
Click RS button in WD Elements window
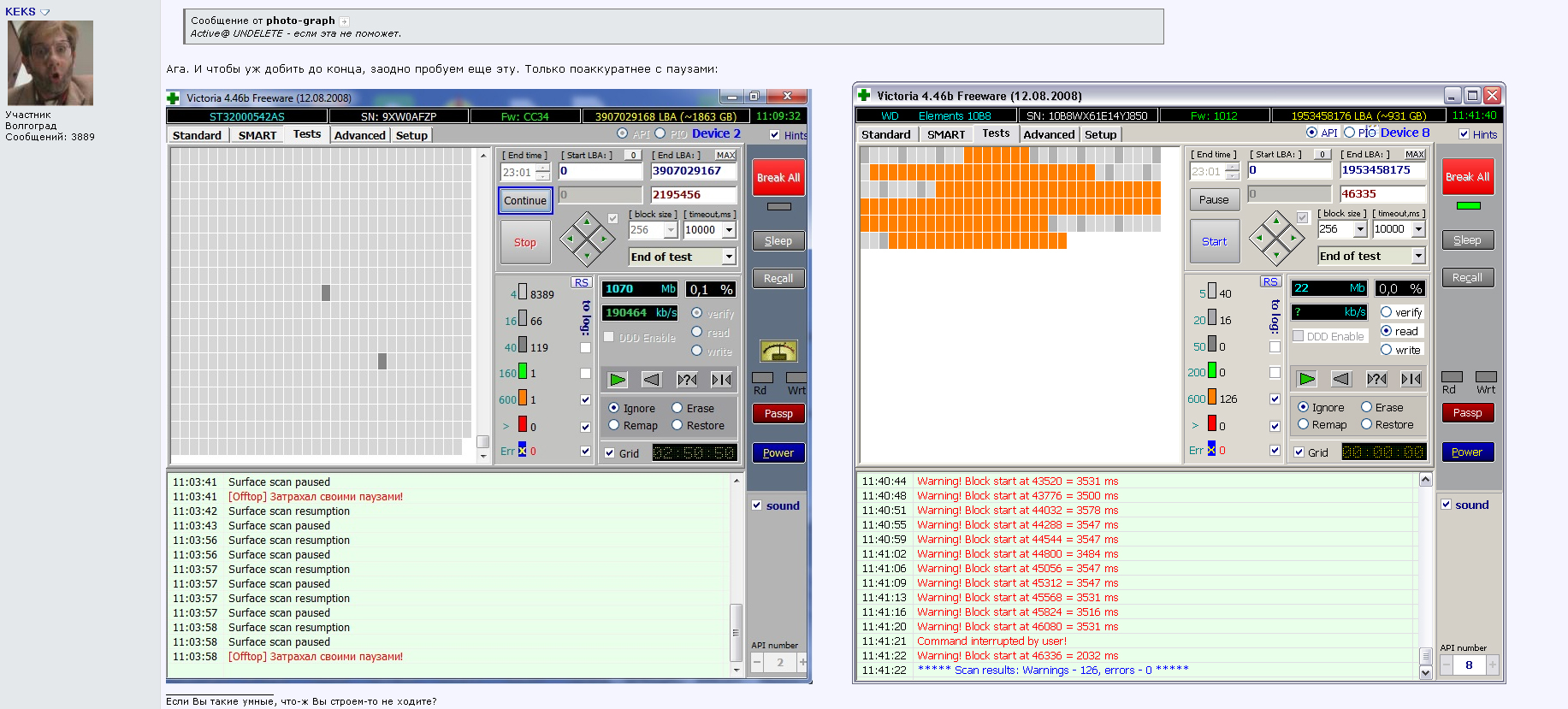point(1269,281)
